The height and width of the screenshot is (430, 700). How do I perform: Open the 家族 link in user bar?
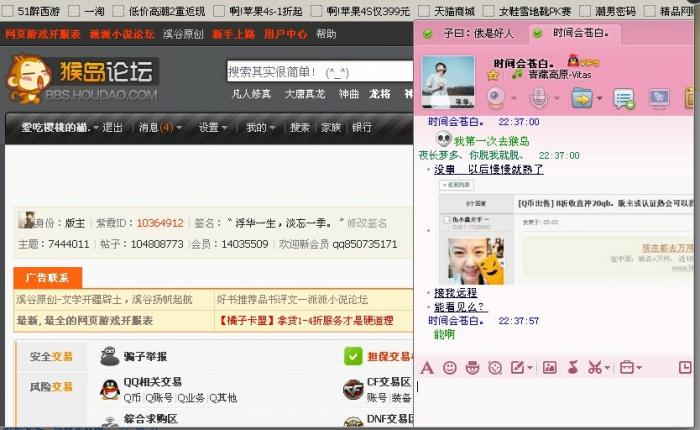click(x=331, y=128)
